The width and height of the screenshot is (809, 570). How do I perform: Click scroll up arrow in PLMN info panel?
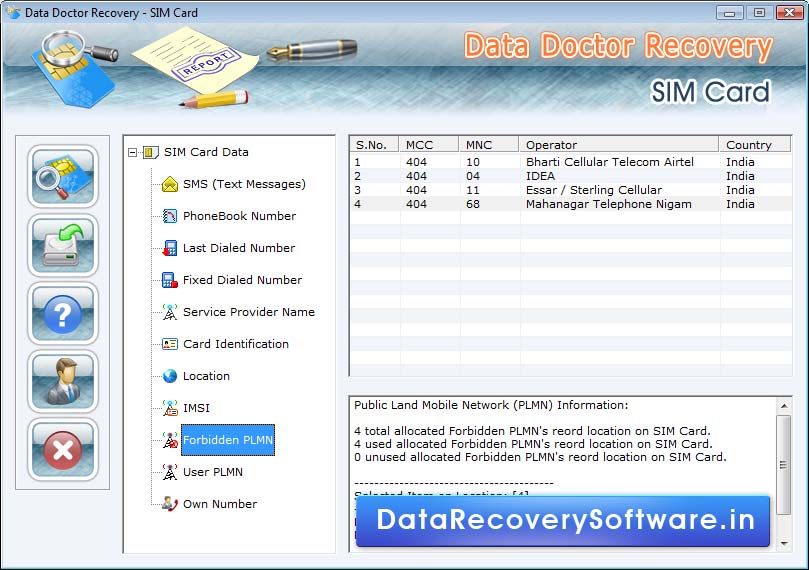coord(784,406)
